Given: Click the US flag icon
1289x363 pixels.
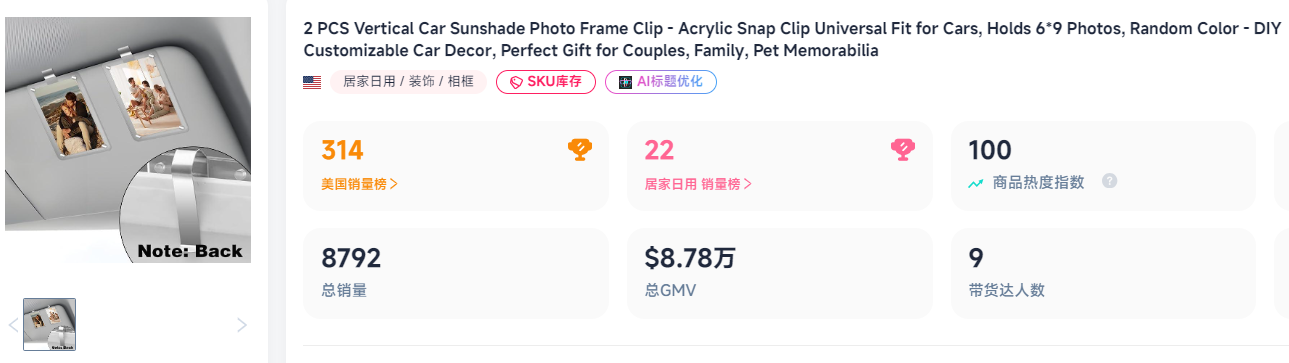Looking at the screenshot, I should [312, 82].
